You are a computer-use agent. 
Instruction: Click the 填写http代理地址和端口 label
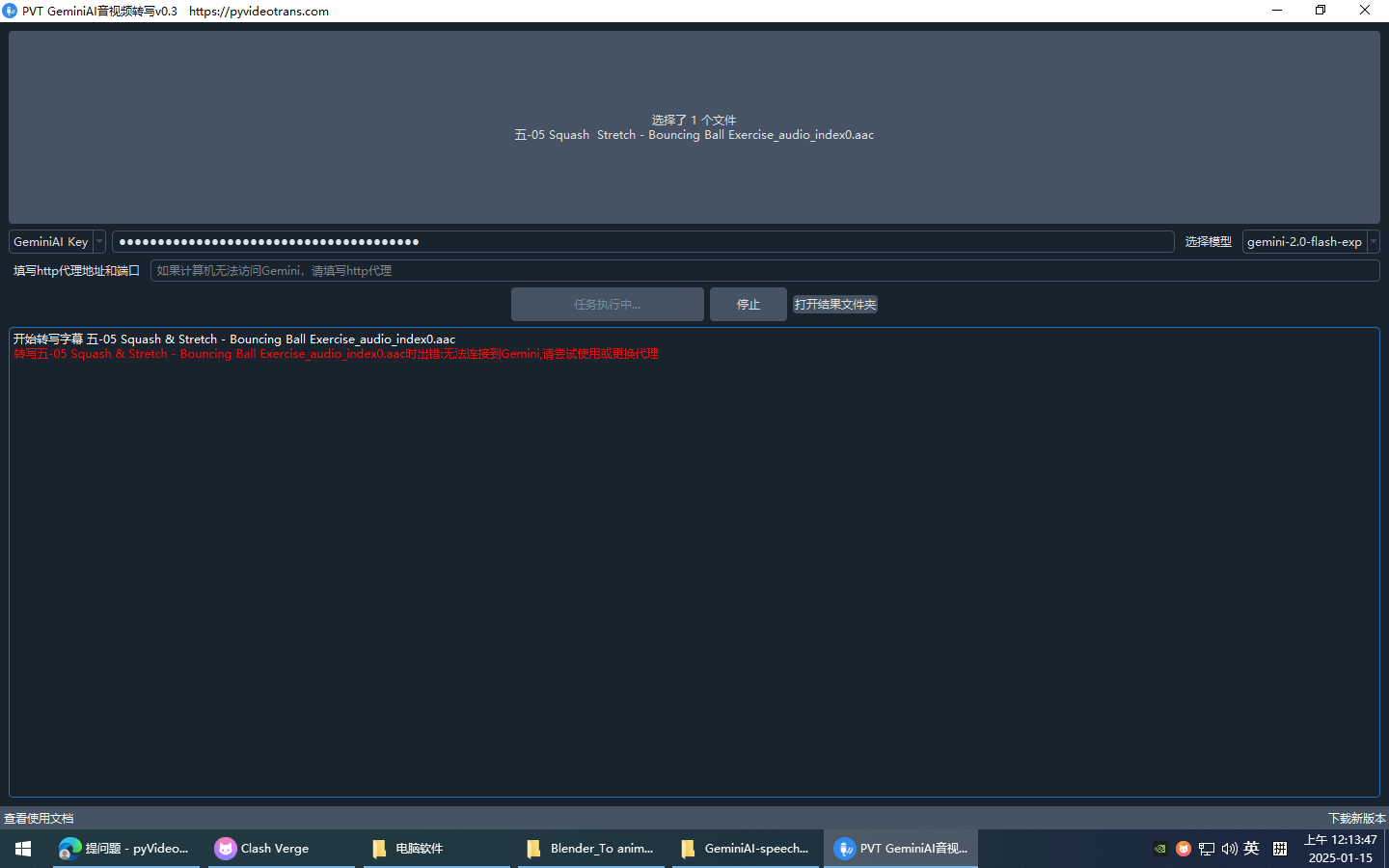(76, 271)
